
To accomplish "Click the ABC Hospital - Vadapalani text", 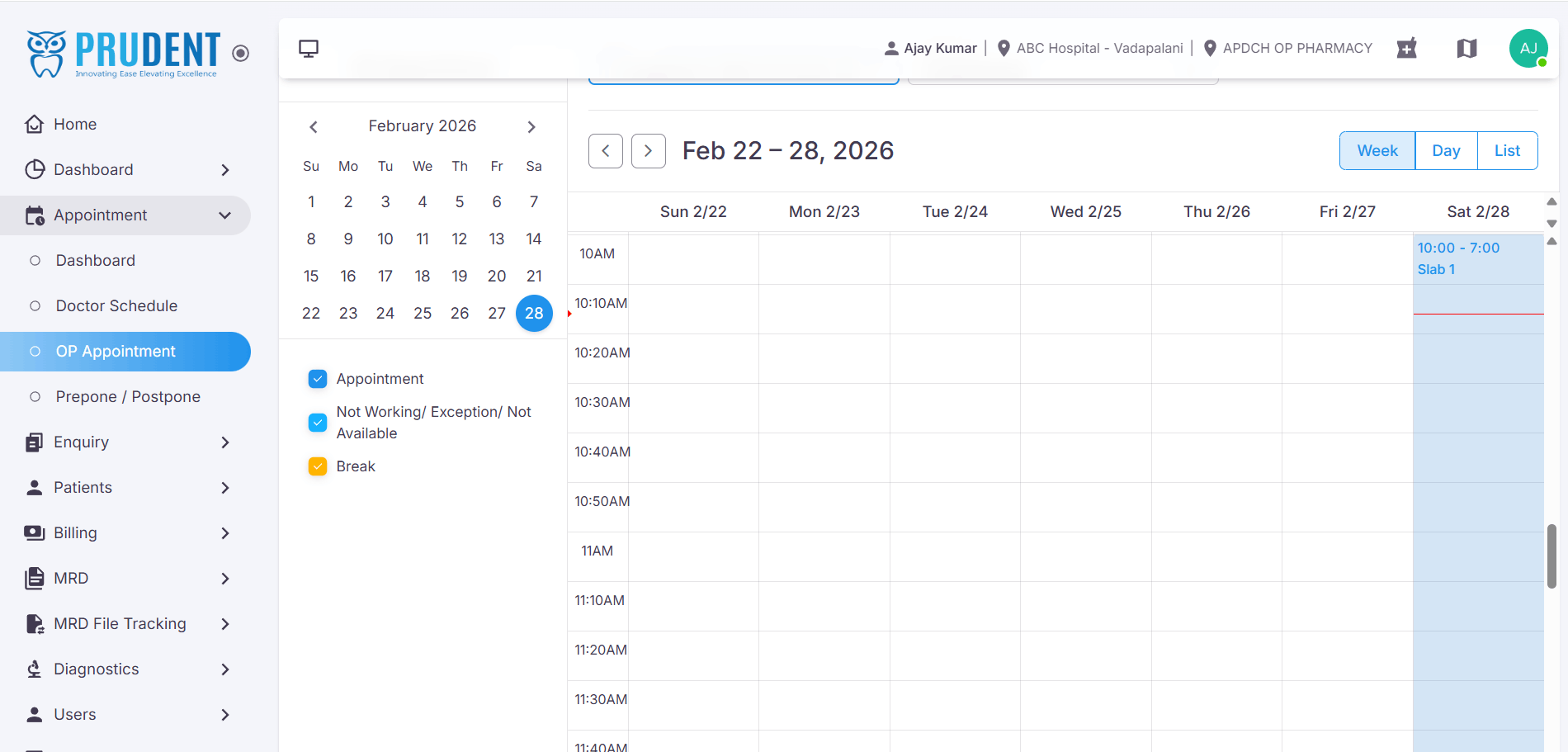I will 1099,48.
